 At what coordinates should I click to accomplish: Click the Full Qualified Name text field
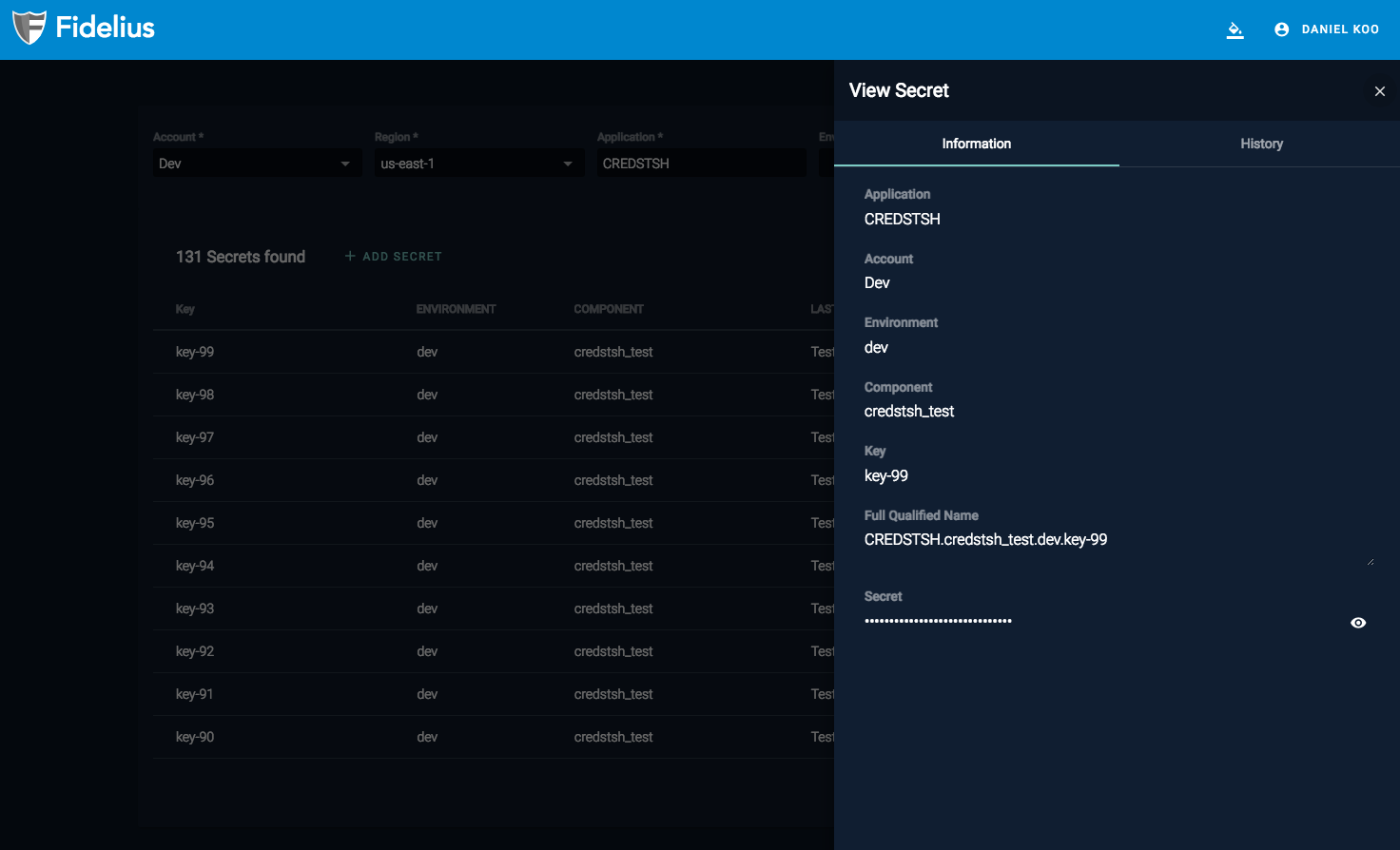[1118, 547]
